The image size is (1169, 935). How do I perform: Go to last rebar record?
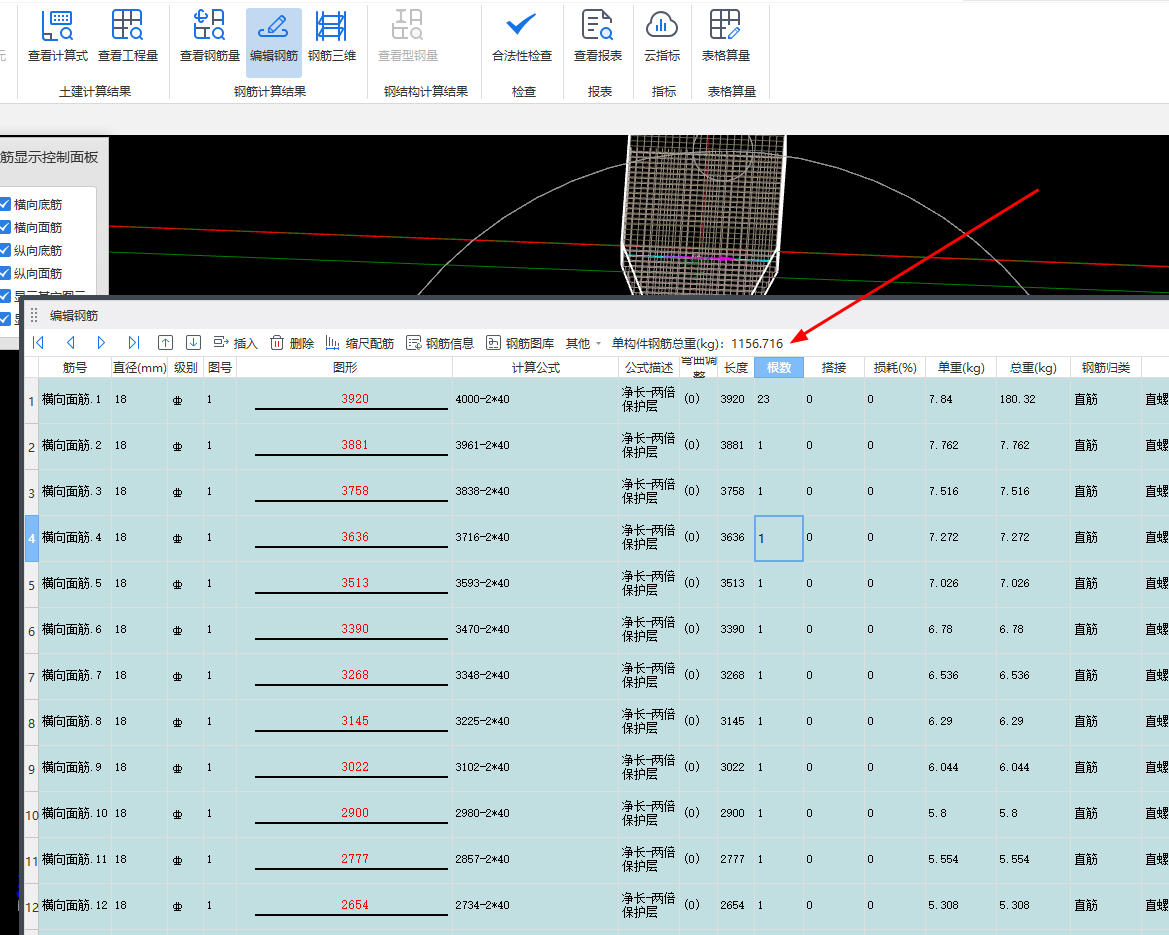[x=134, y=342]
